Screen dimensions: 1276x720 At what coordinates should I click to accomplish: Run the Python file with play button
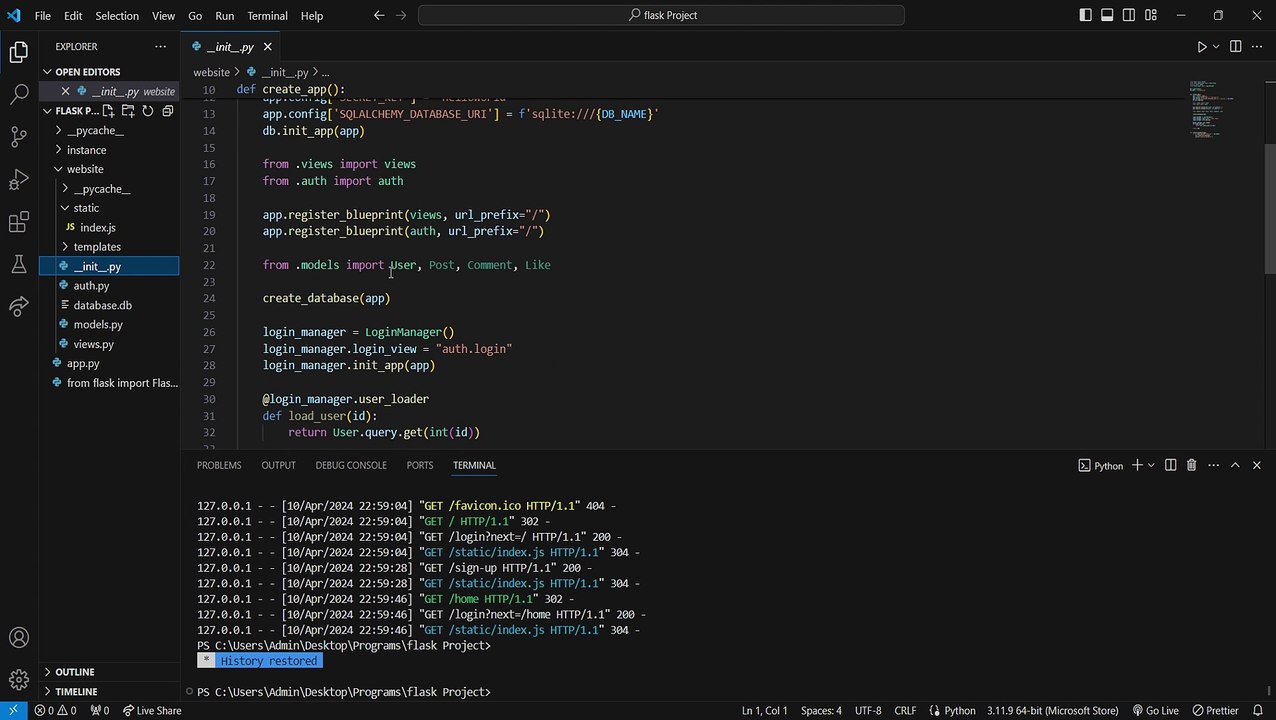(x=1202, y=47)
